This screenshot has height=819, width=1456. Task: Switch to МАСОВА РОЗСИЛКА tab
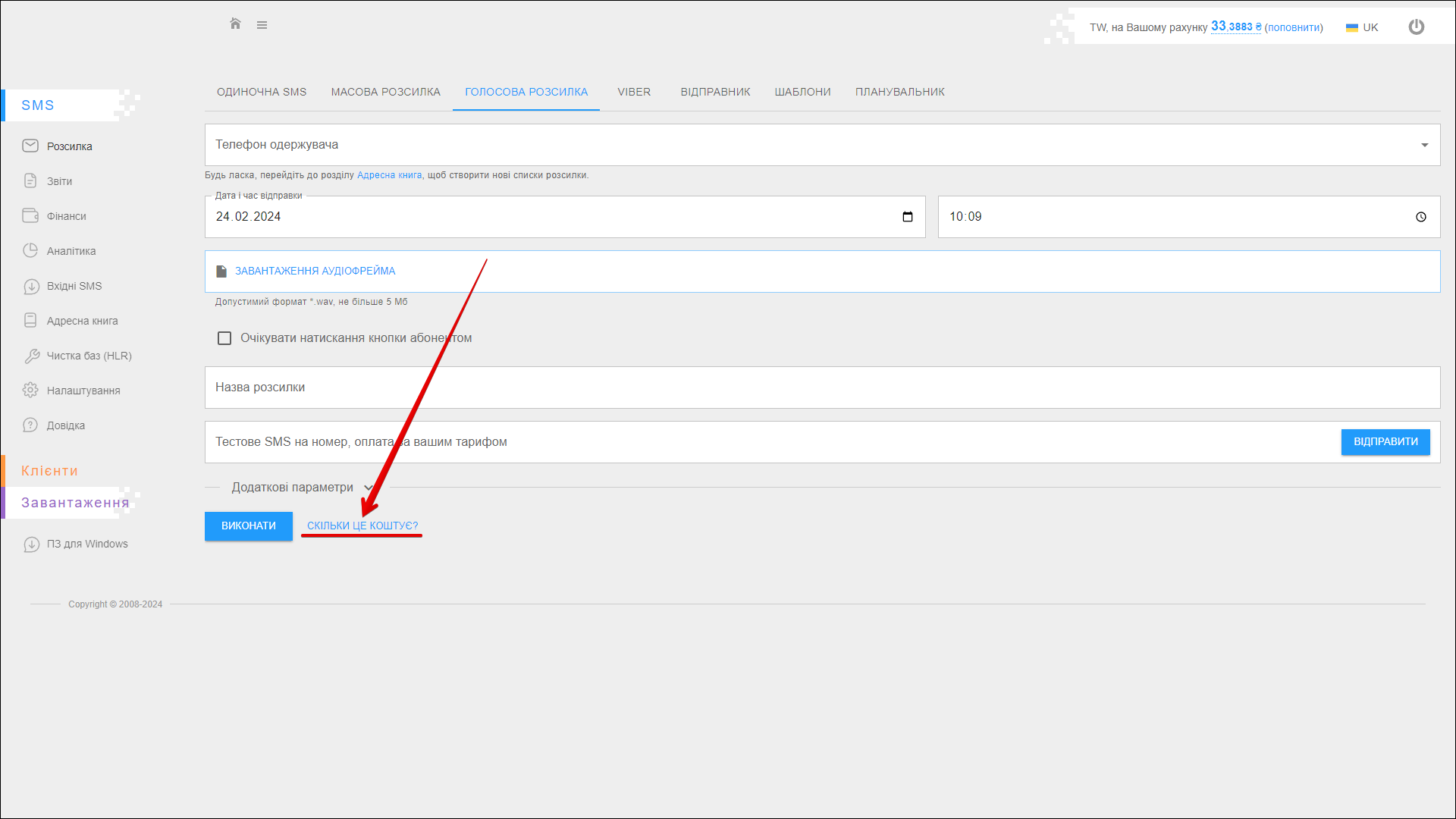click(x=385, y=92)
